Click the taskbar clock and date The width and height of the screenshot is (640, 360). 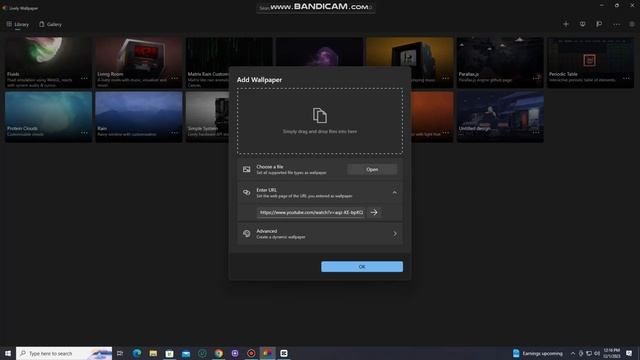[611, 353]
